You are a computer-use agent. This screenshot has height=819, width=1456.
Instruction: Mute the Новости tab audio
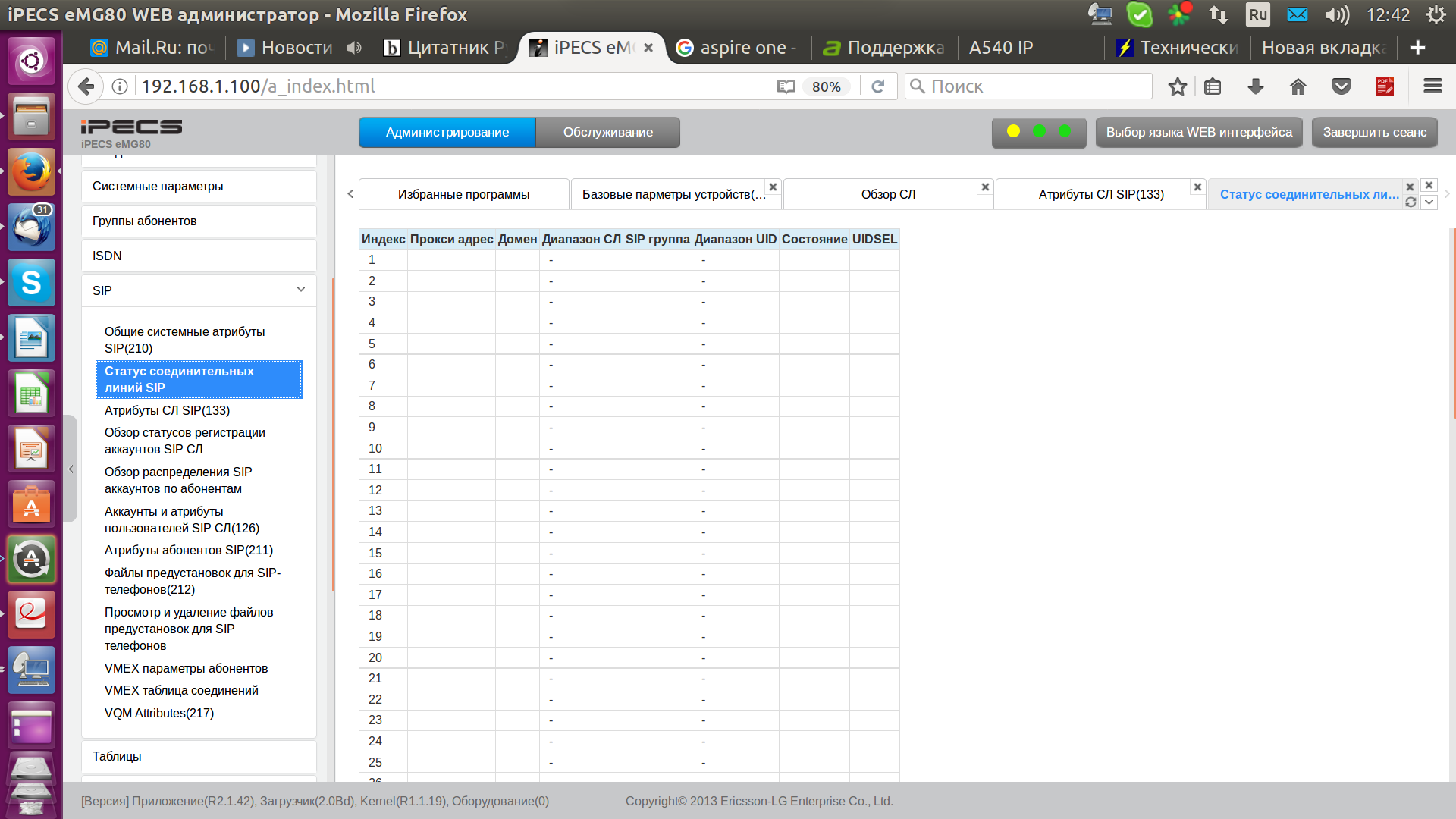click(x=354, y=48)
